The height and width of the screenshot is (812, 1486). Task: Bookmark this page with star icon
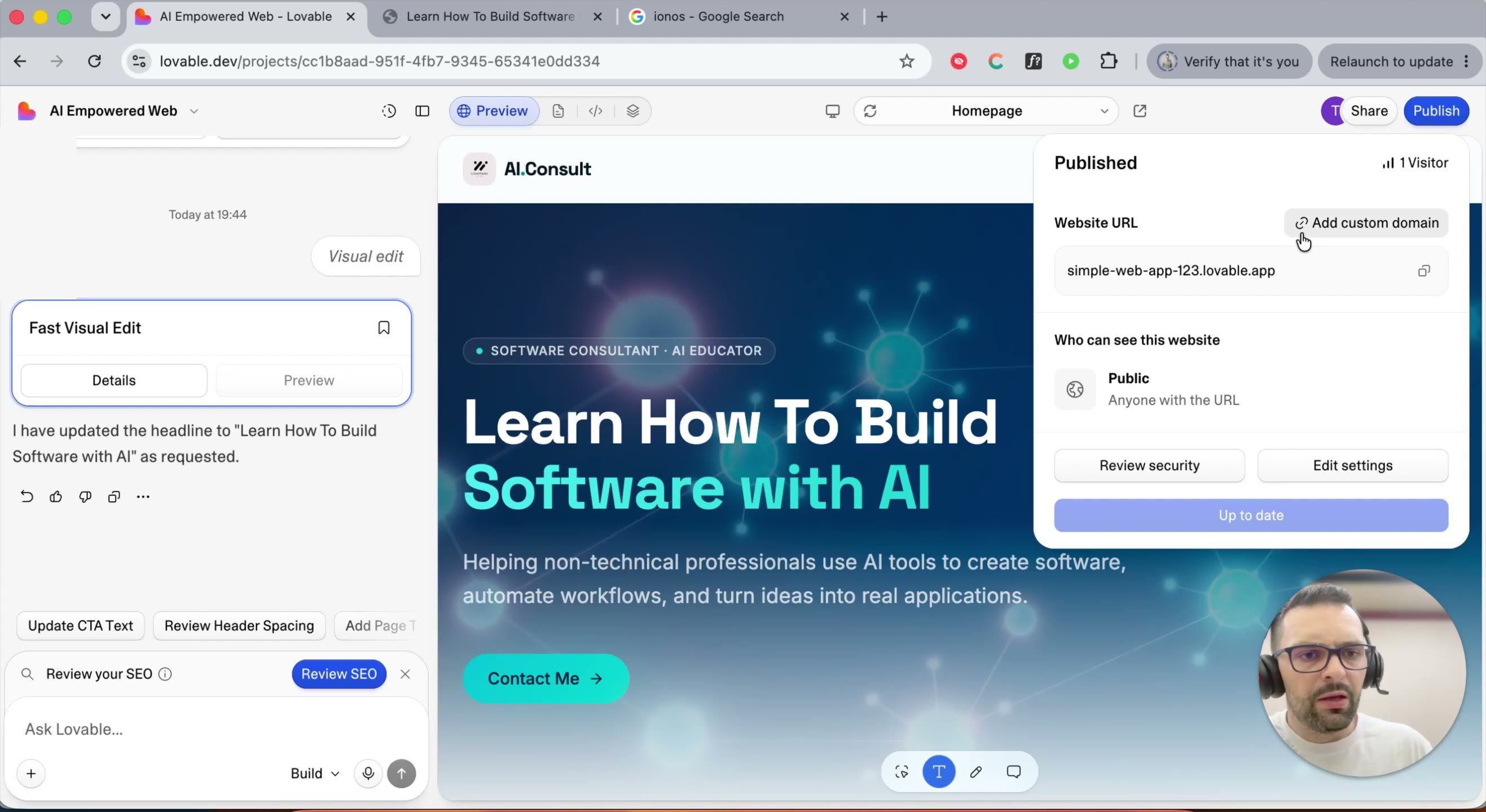pyautogui.click(x=907, y=61)
